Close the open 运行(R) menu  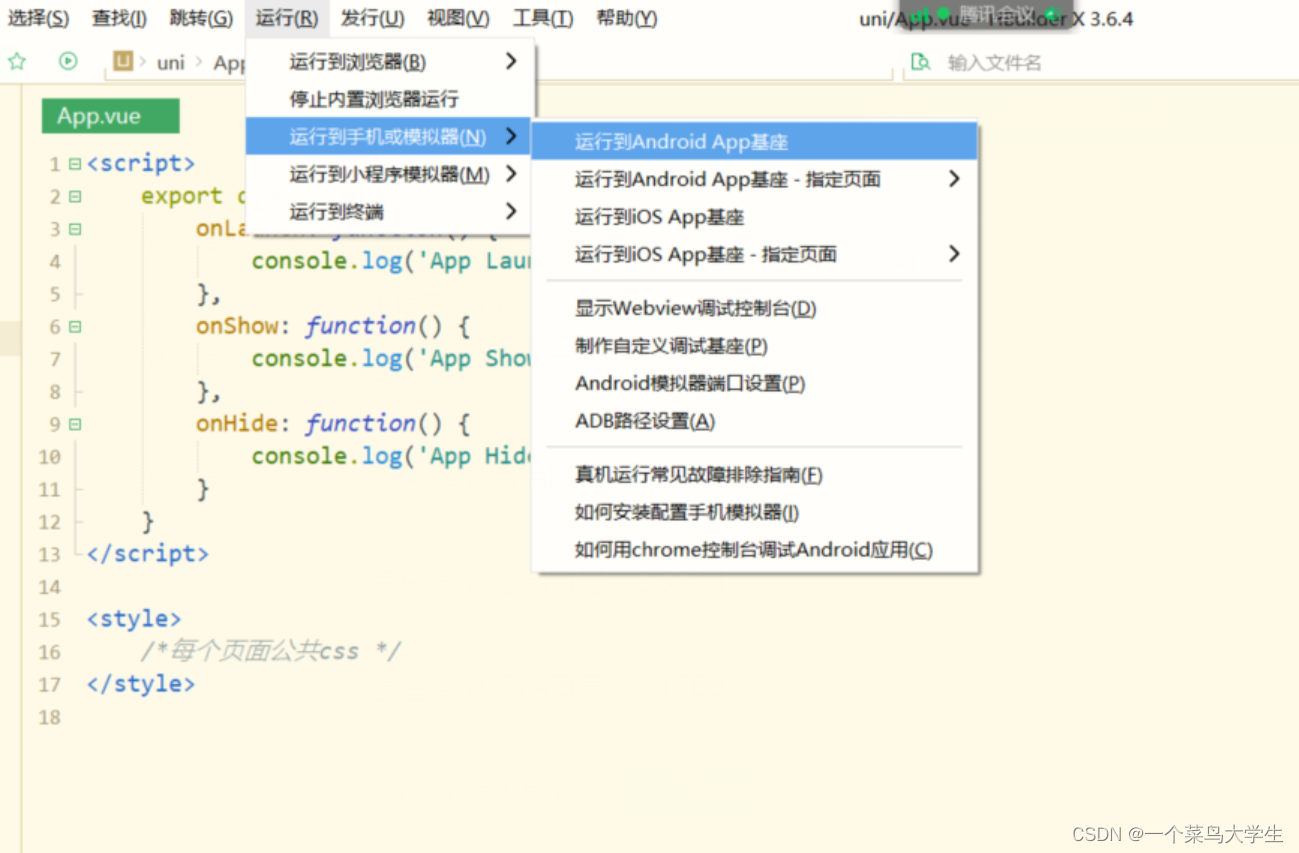coord(287,18)
